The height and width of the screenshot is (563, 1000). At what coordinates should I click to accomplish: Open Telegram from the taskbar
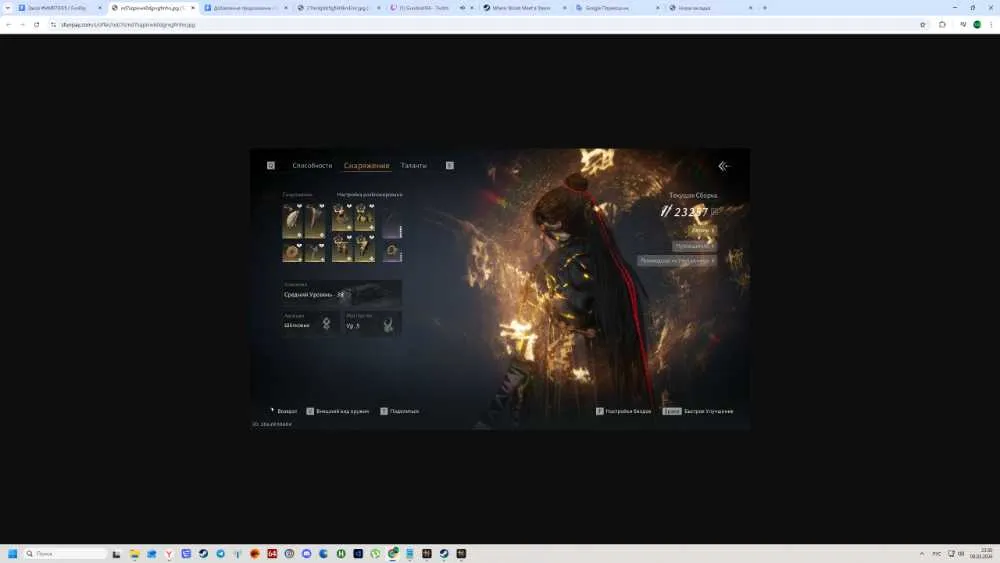coord(221,553)
